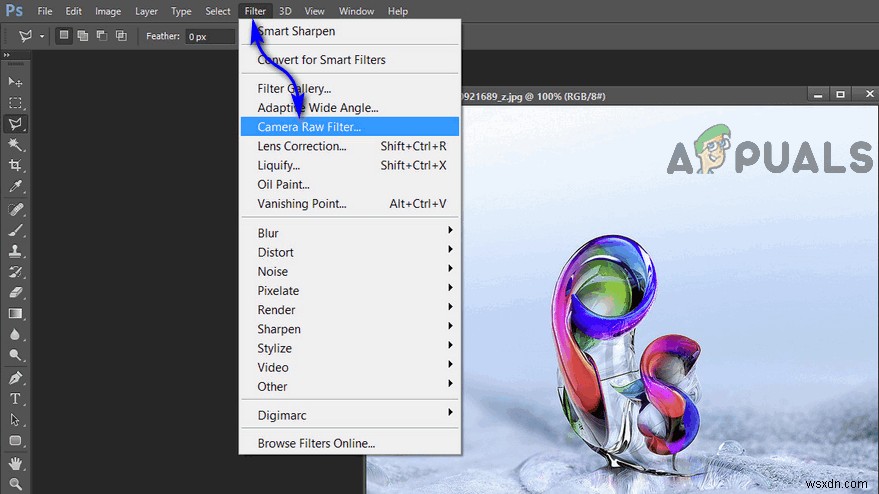Viewport: 879px width, 494px height.
Task: Close the Filter menu
Action: click(255, 11)
